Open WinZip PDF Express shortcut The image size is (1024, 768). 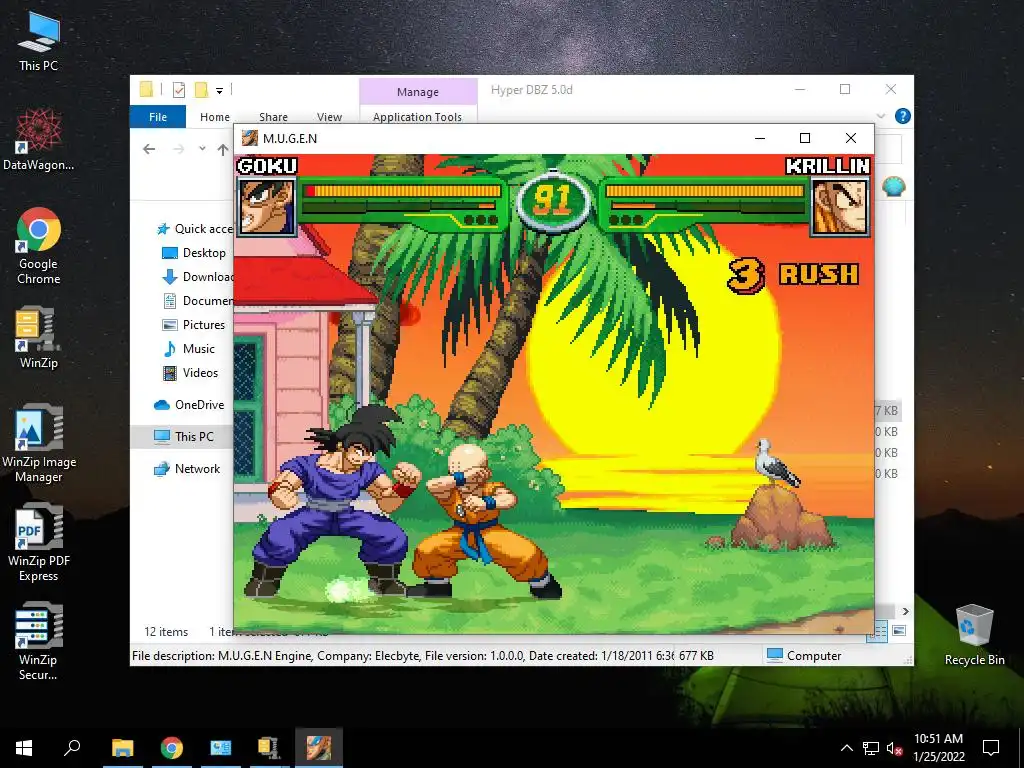pyautogui.click(x=39, y=543)
